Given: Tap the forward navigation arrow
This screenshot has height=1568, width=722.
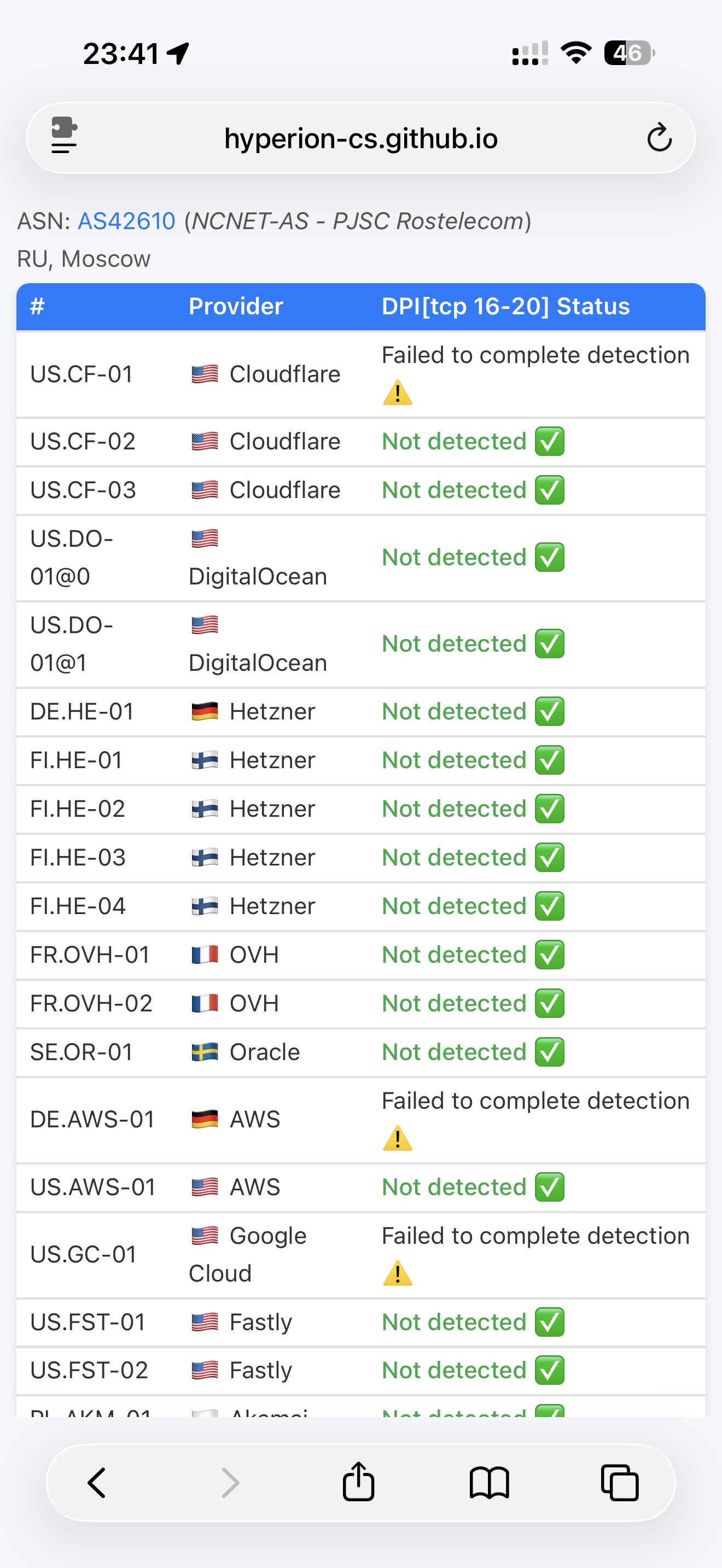Looking at the screenshot, I should 230,1482.
